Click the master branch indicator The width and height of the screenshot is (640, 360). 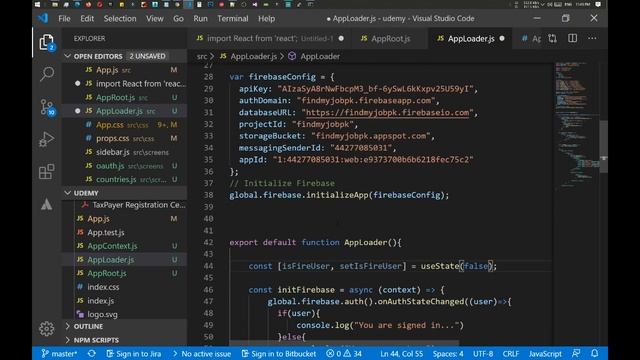(59, 353)
